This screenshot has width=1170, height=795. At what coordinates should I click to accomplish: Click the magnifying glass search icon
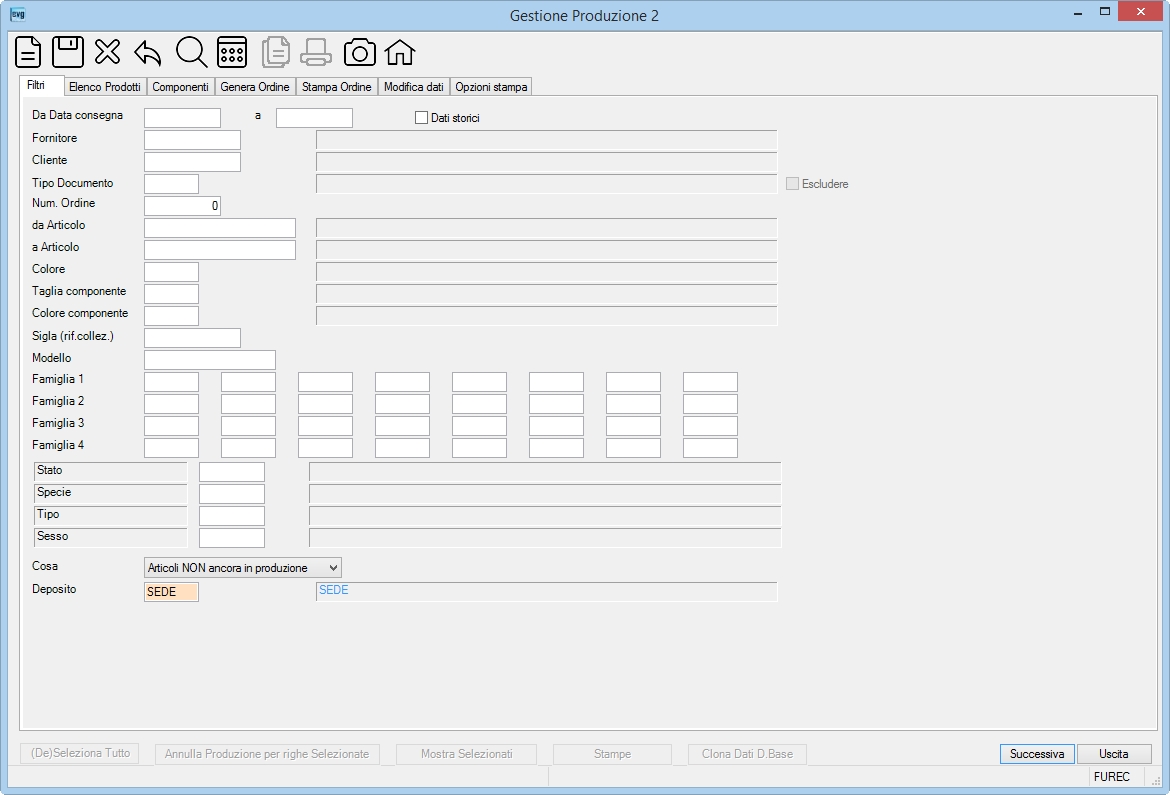[x=192, y=52]
